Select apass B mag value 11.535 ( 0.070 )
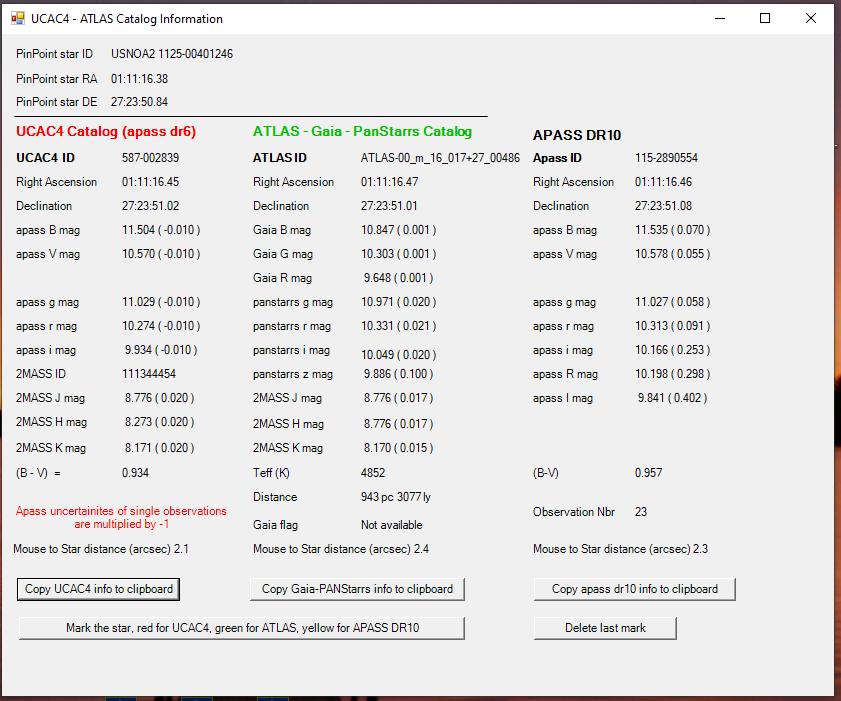This screenshot has height=701, width=841. [x=673, y=230]
